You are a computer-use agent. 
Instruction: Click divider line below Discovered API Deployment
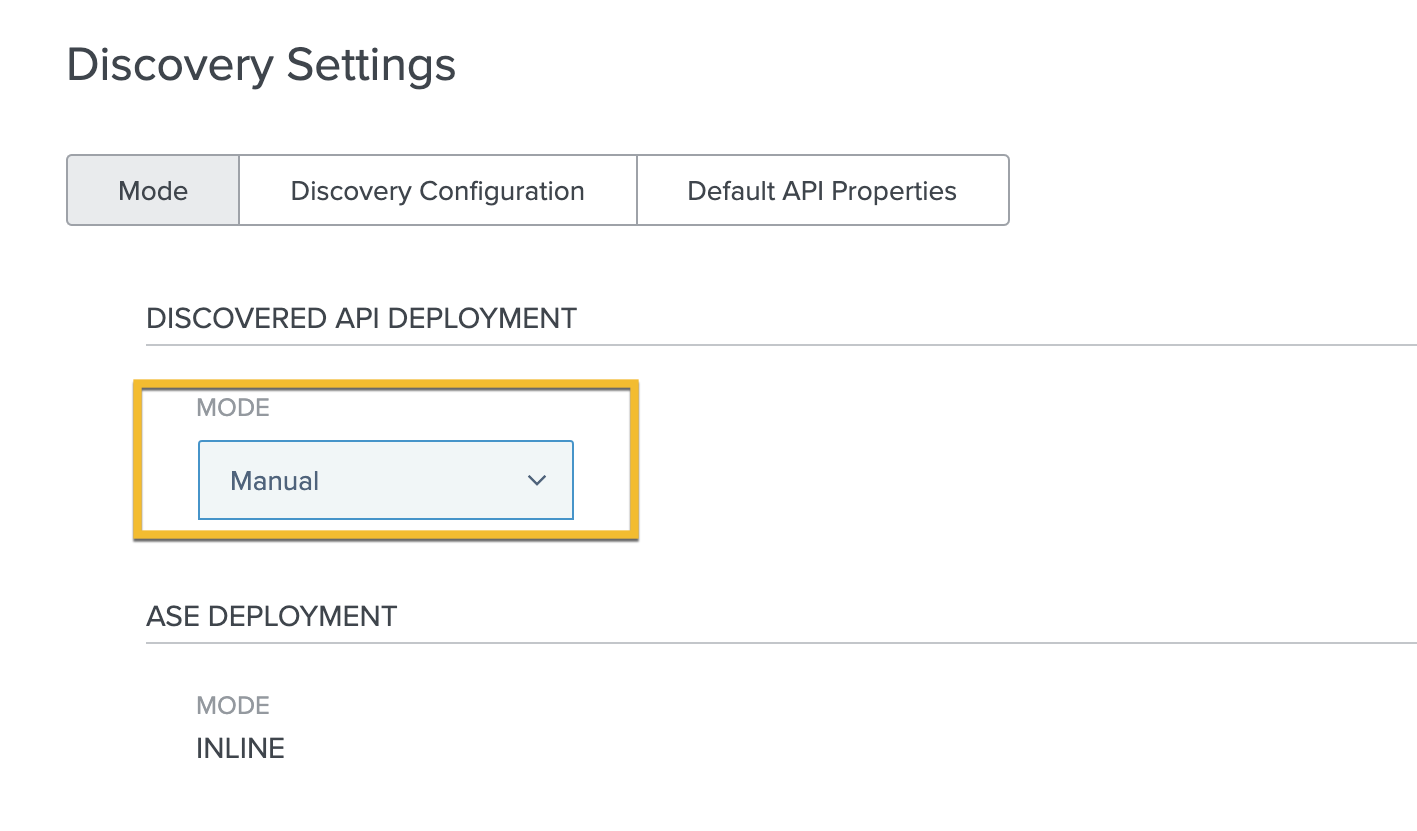(x=780, y=345)
